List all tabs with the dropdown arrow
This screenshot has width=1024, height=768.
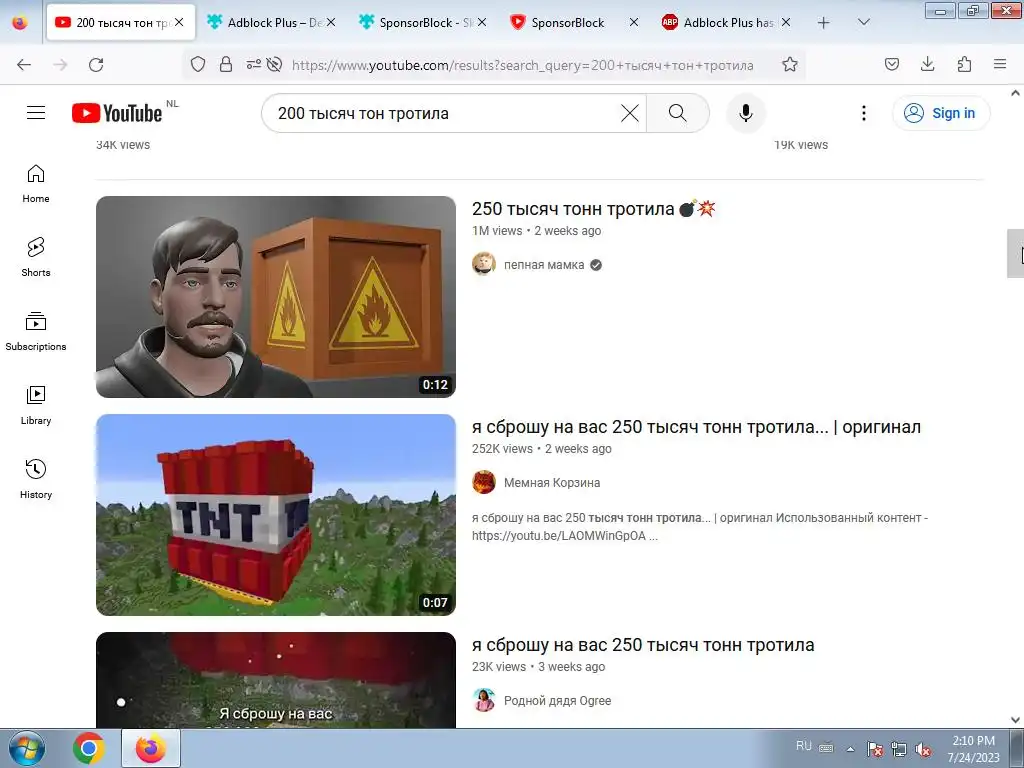click(x=863, y=22)
